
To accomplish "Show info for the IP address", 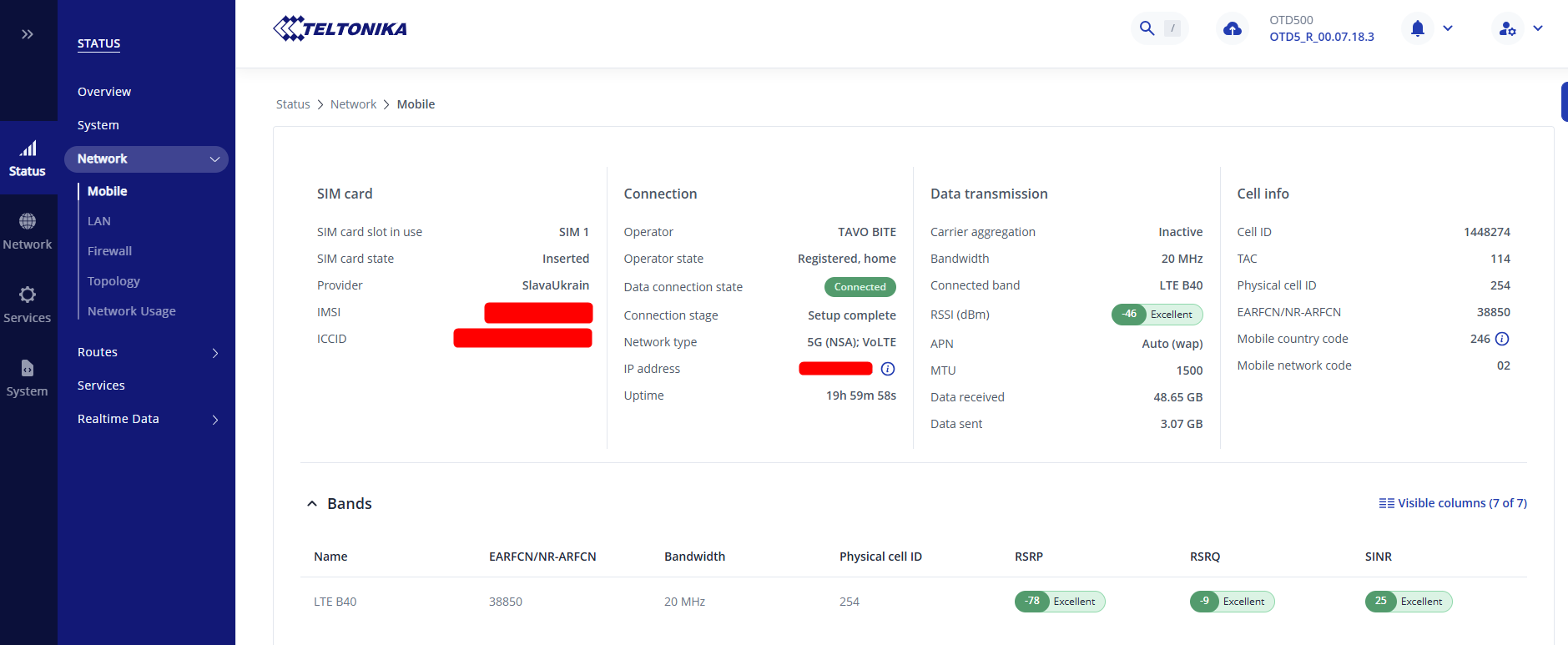I will [888, 369].
